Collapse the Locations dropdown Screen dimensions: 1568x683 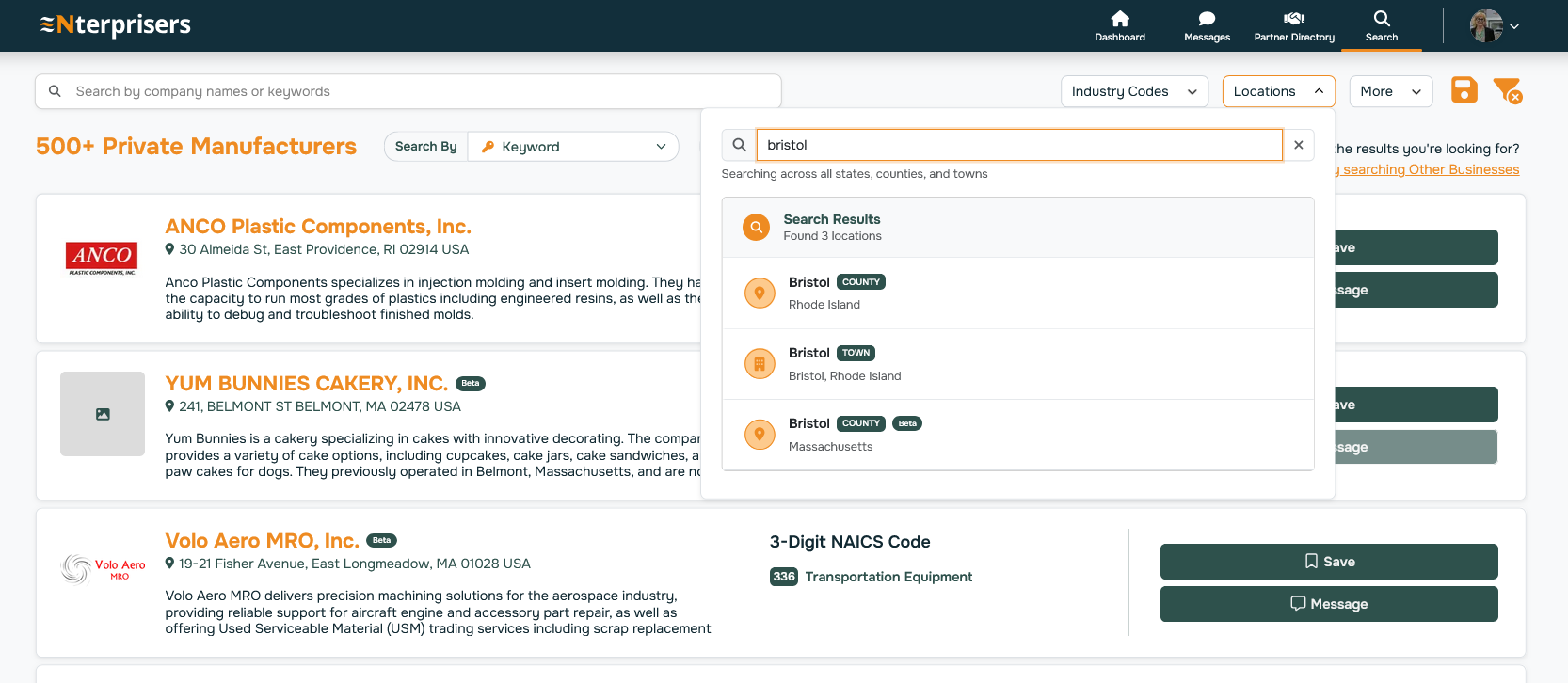pyautogui.click(x=1278, y=91)
